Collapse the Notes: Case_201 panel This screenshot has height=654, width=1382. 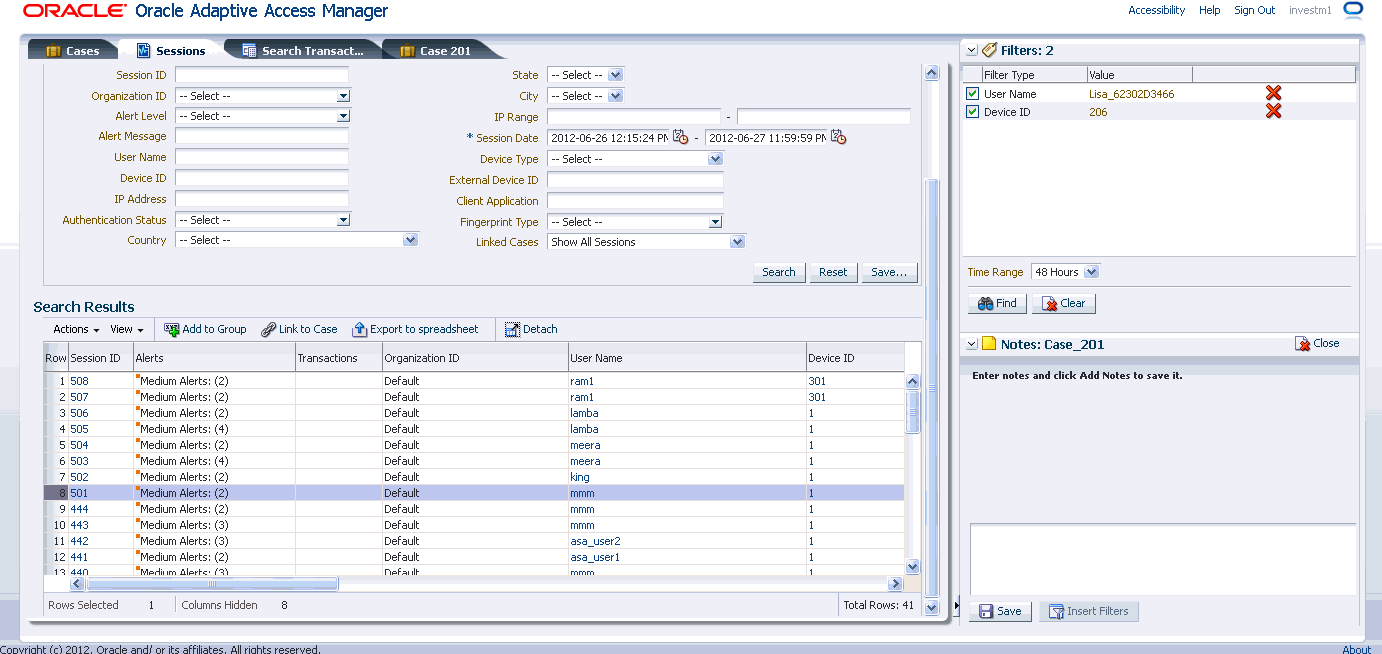(x=970, y=344)
